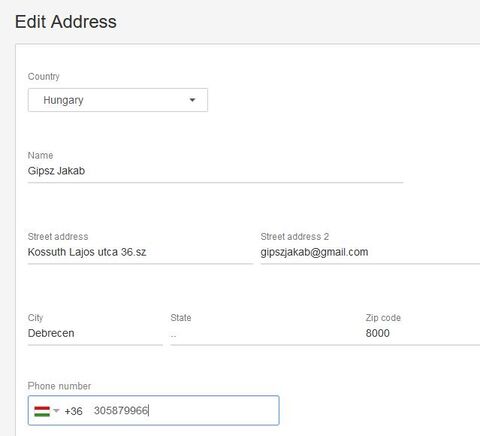Click the Street address label text
The image size is (480, 436).
58,237
